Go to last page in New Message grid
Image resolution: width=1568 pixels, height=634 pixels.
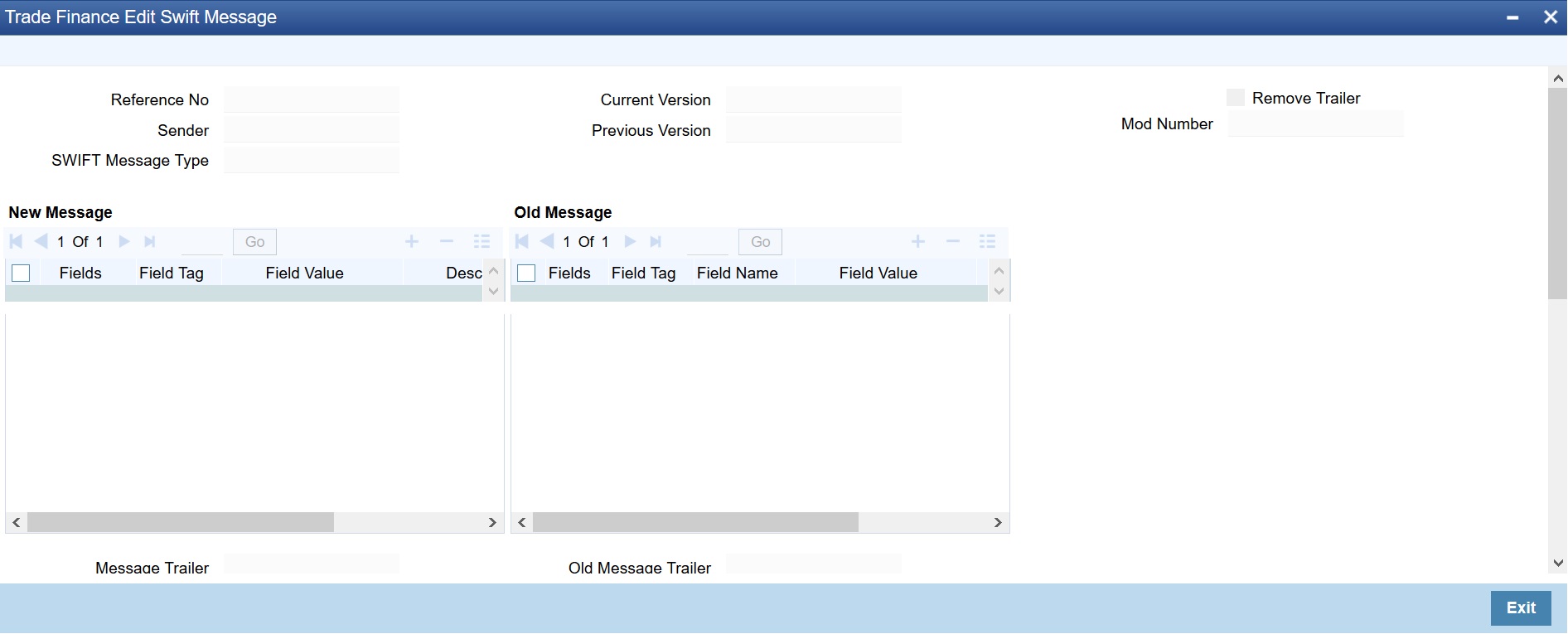(x=150, y=241)
